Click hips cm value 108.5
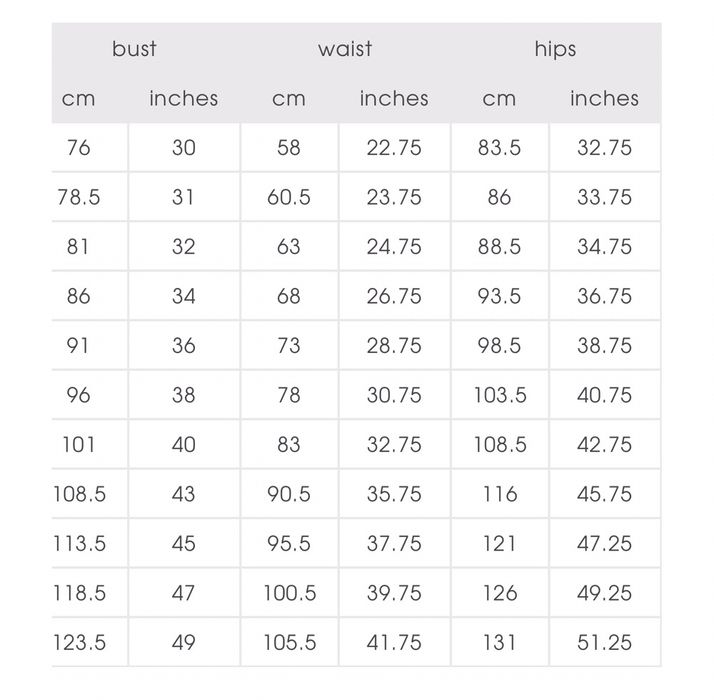This screenshot has width=714, height=700. [x=499, y=444]
